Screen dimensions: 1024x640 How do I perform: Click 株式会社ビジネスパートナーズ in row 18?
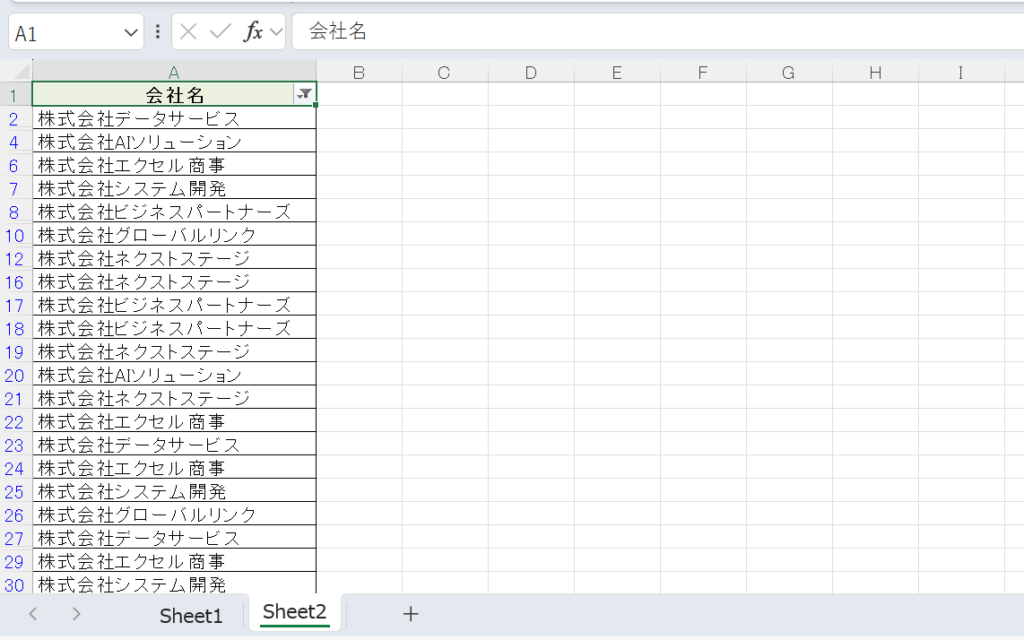(x=174, y=328)
